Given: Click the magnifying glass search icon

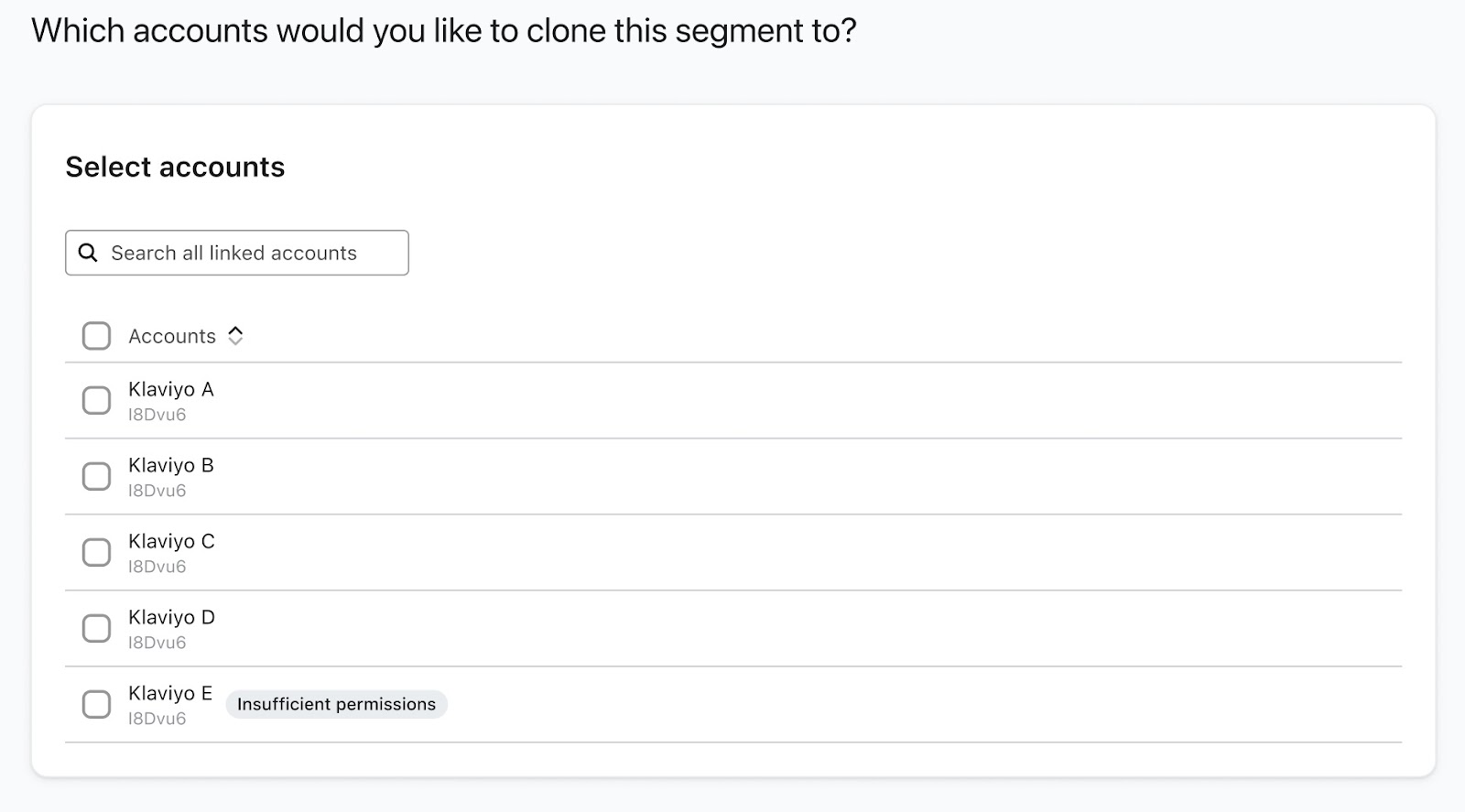Looking at the screenshot, I should [x=88, y=253].
